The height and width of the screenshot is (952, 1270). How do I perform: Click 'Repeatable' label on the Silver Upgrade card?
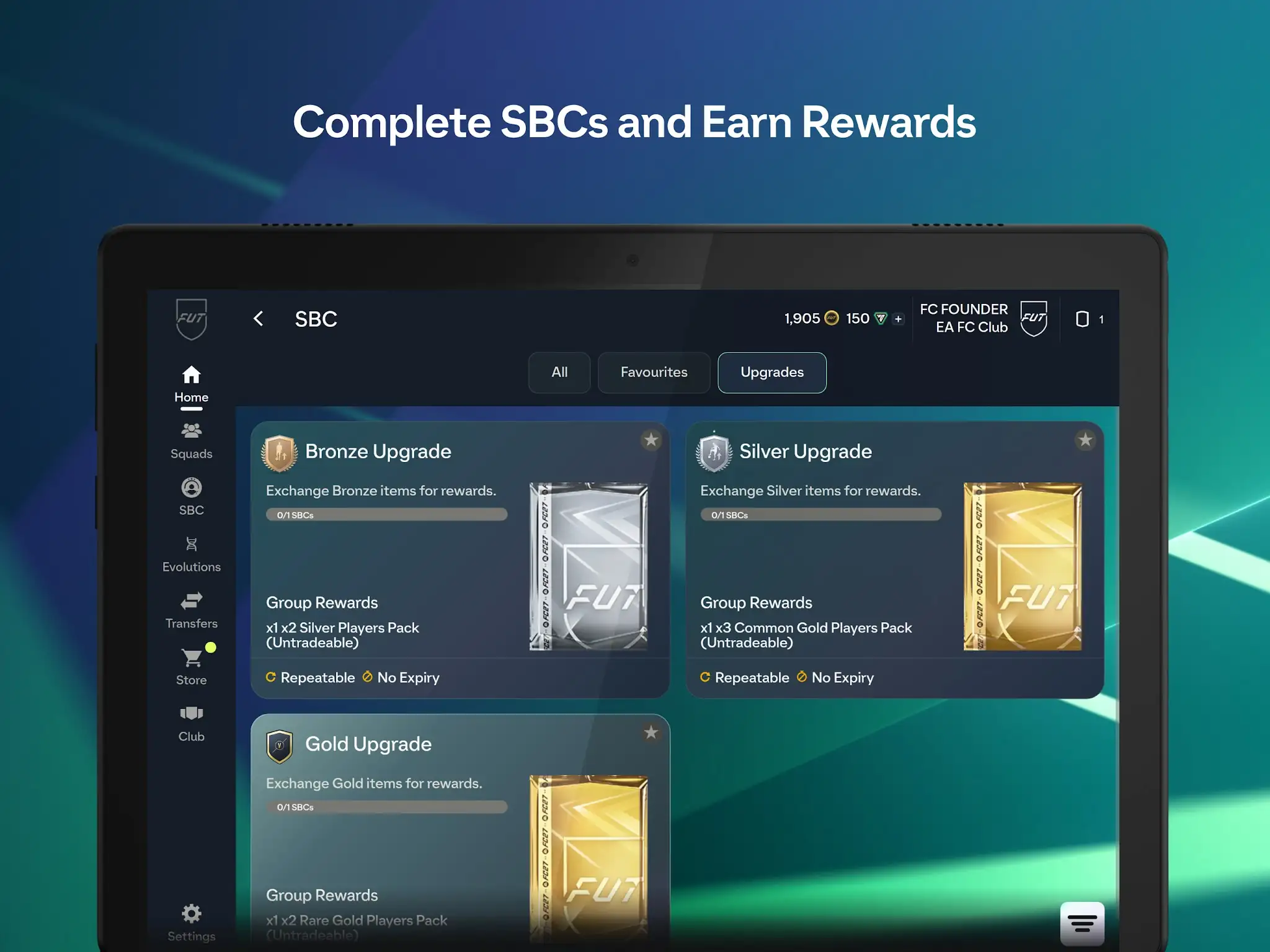(x=752, y=677)
